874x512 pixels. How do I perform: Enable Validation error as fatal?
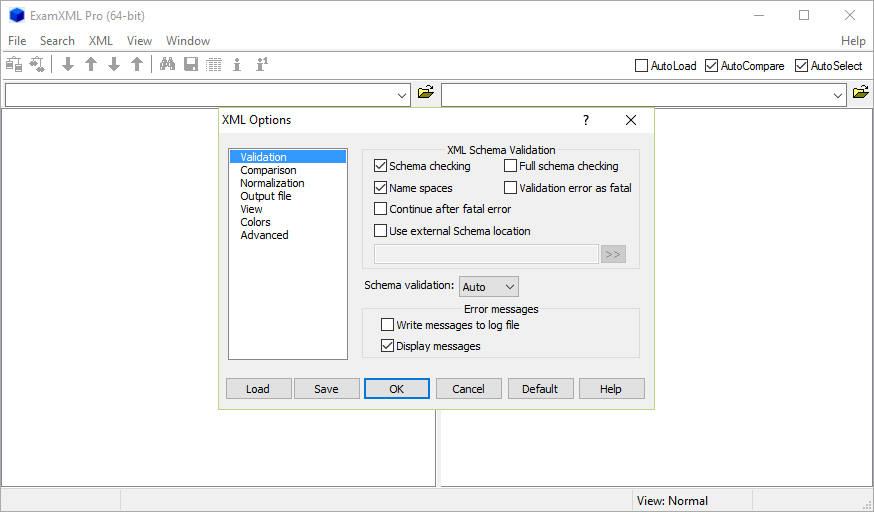(510, 188)
